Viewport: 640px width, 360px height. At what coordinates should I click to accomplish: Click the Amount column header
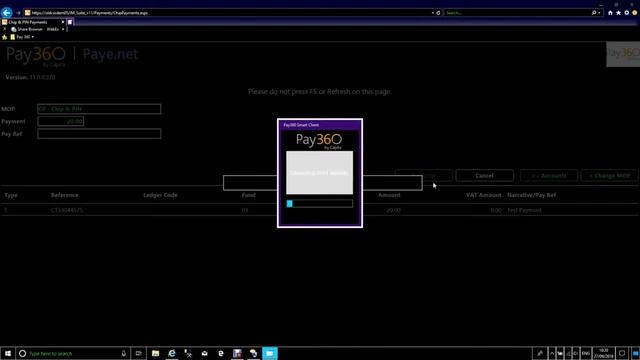click(x=389, y=195)
